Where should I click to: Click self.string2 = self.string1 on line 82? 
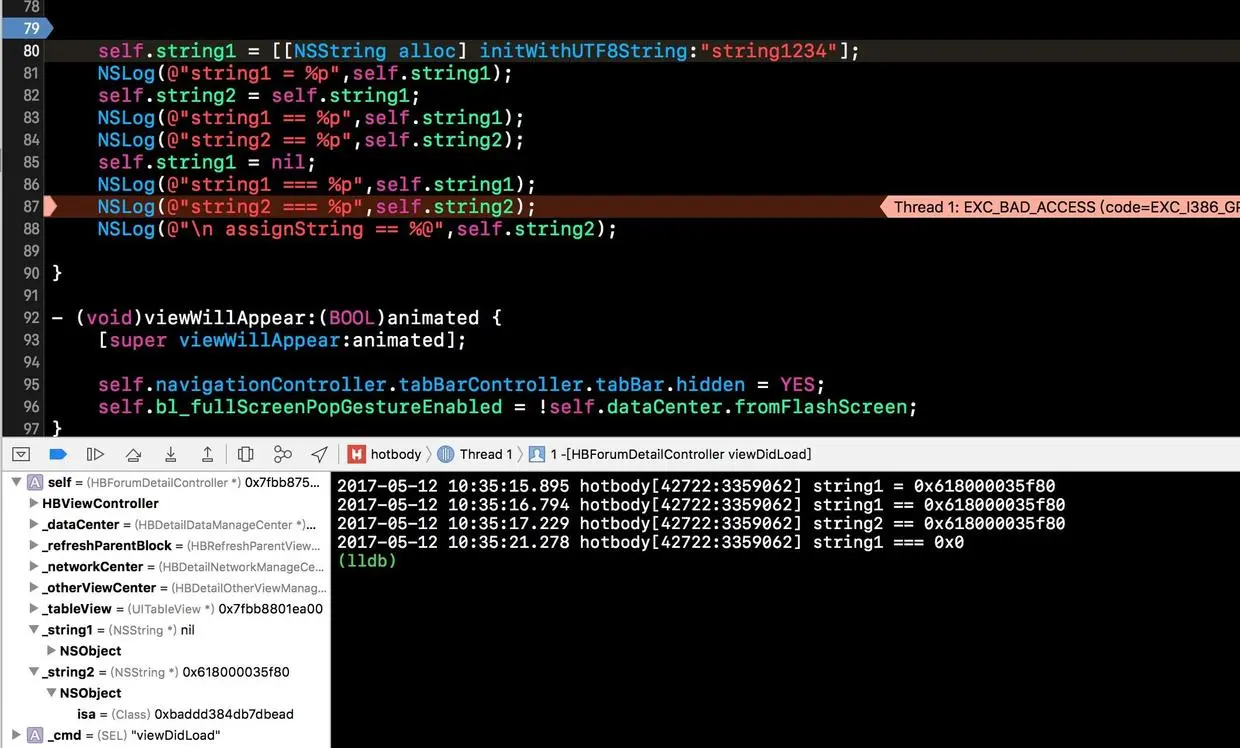click(x=259, y=96)
